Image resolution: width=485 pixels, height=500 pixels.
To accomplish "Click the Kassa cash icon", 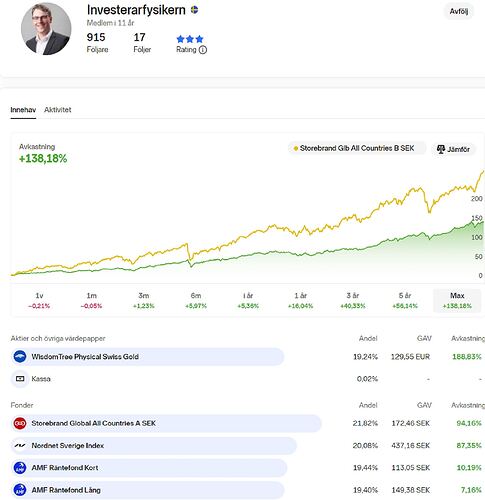I will [20, 379].
